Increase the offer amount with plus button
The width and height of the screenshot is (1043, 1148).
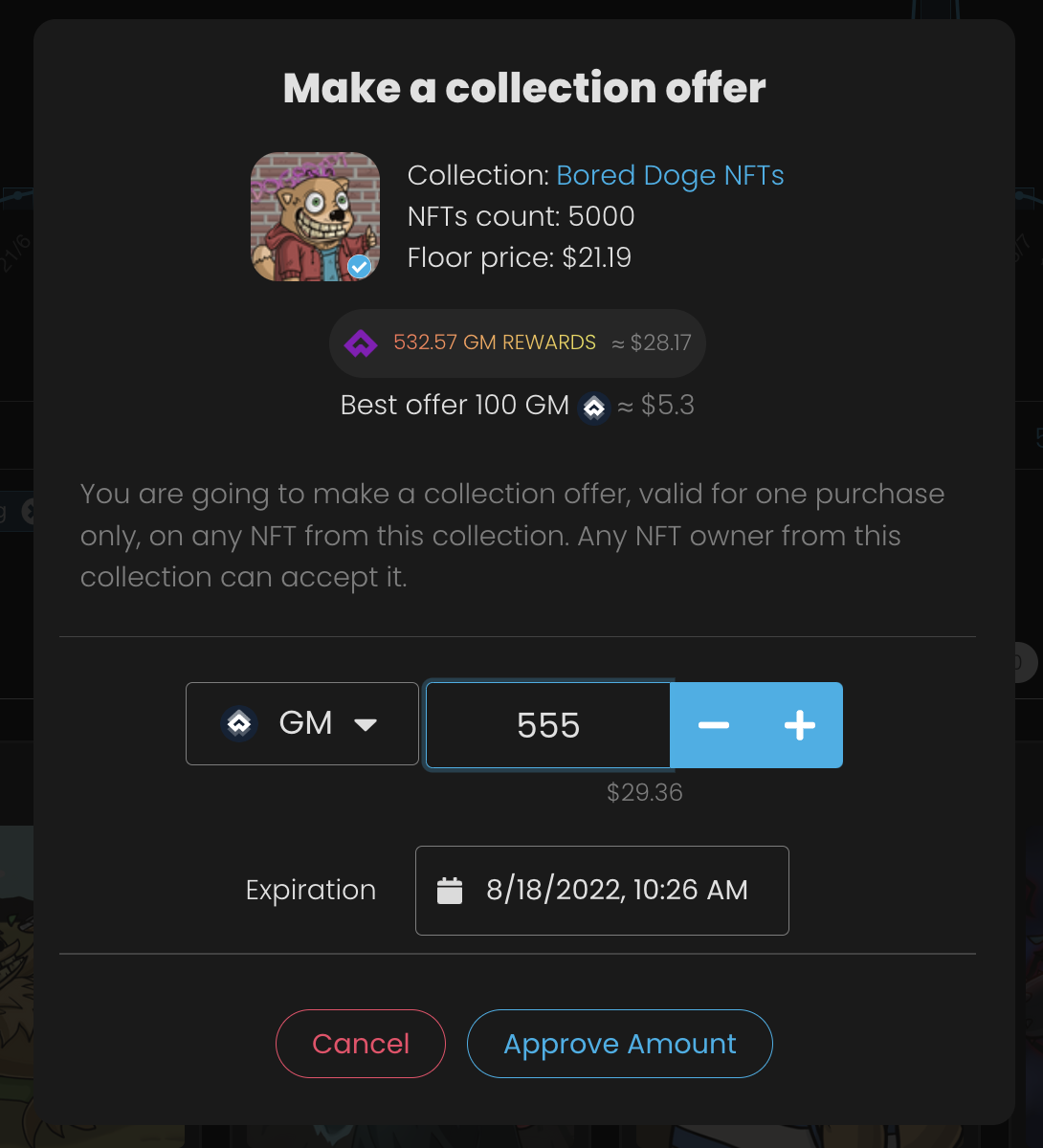[x=799, y=725]
